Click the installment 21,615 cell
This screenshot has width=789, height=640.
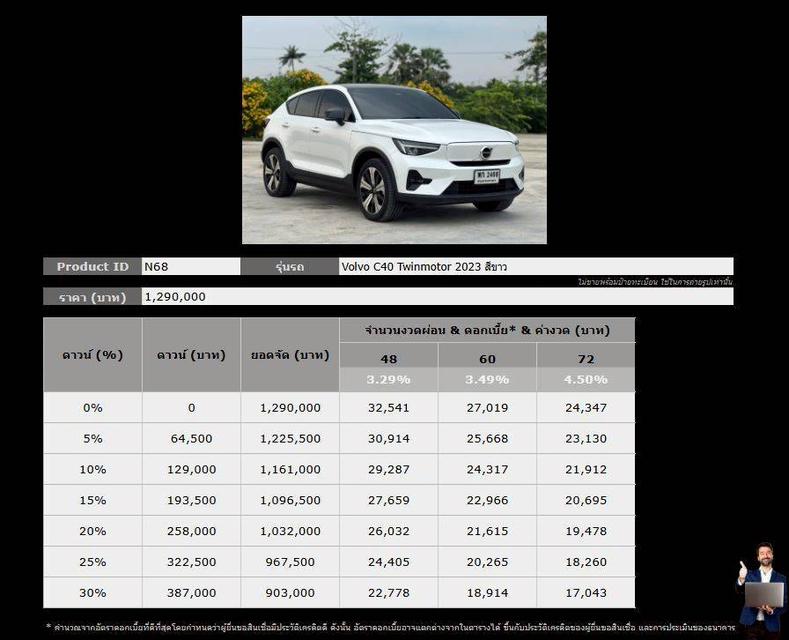(487, 531)
